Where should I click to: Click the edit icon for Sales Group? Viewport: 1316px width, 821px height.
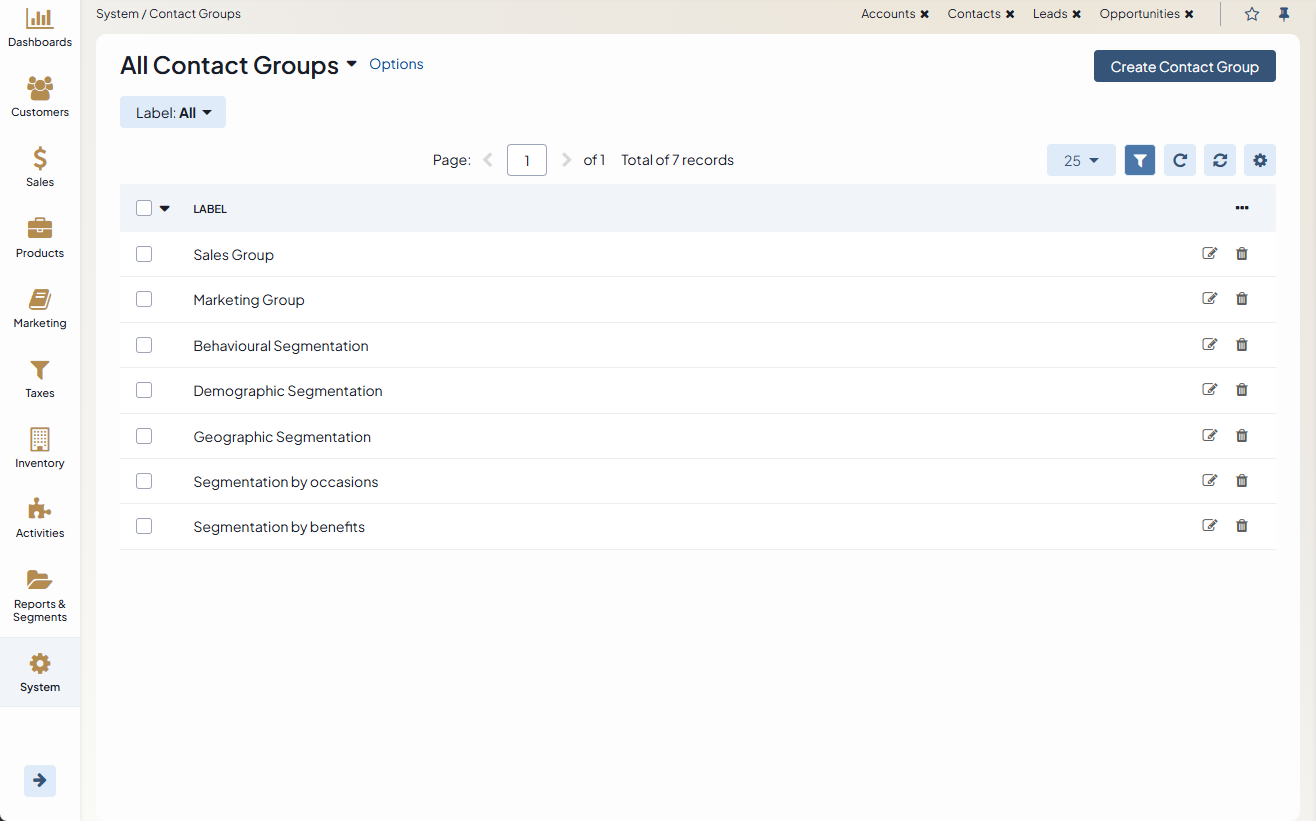pyautogui.click(x=1209, y=254)
